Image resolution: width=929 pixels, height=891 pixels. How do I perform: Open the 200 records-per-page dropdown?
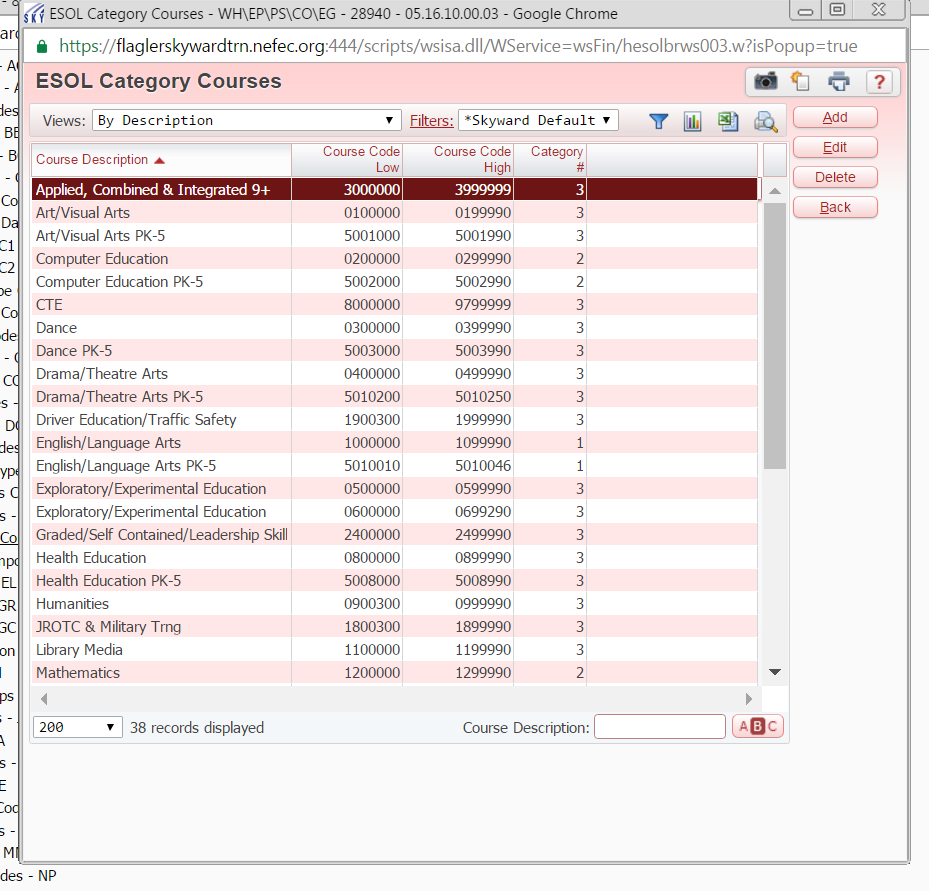coord(78,727)
